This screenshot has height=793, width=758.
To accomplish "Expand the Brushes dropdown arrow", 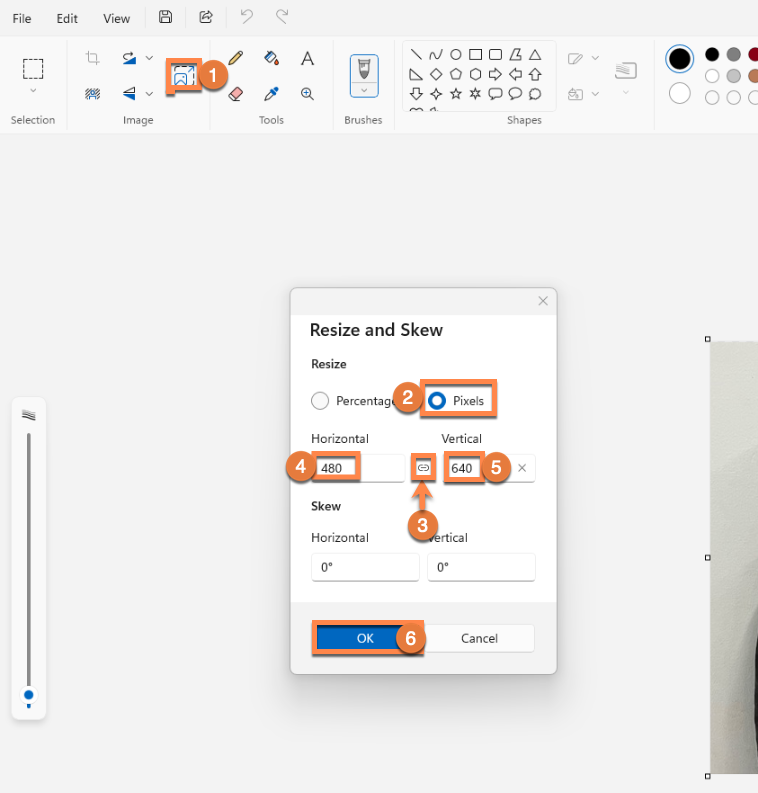I will point(364,90).
